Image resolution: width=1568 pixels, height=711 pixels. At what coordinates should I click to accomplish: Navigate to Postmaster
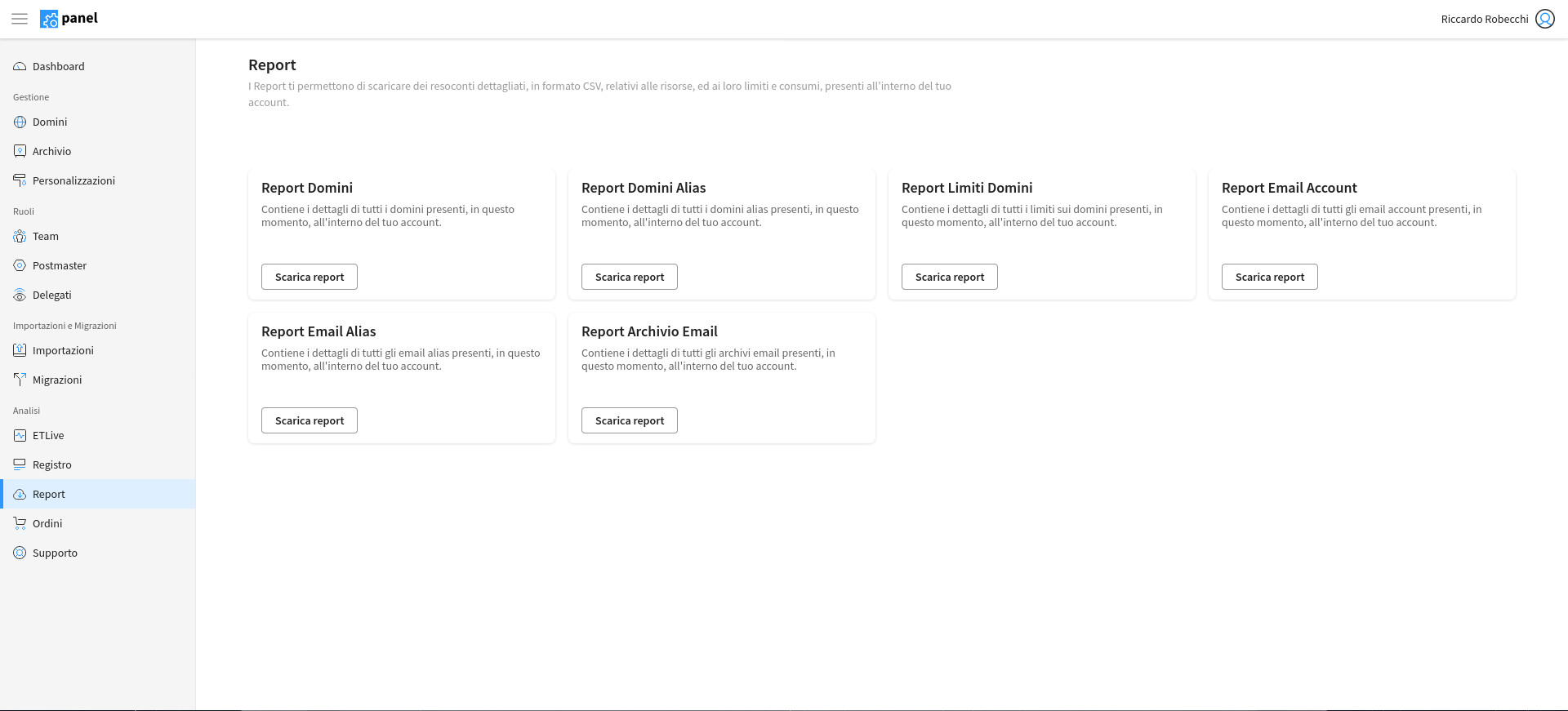[x=98, y=266]
